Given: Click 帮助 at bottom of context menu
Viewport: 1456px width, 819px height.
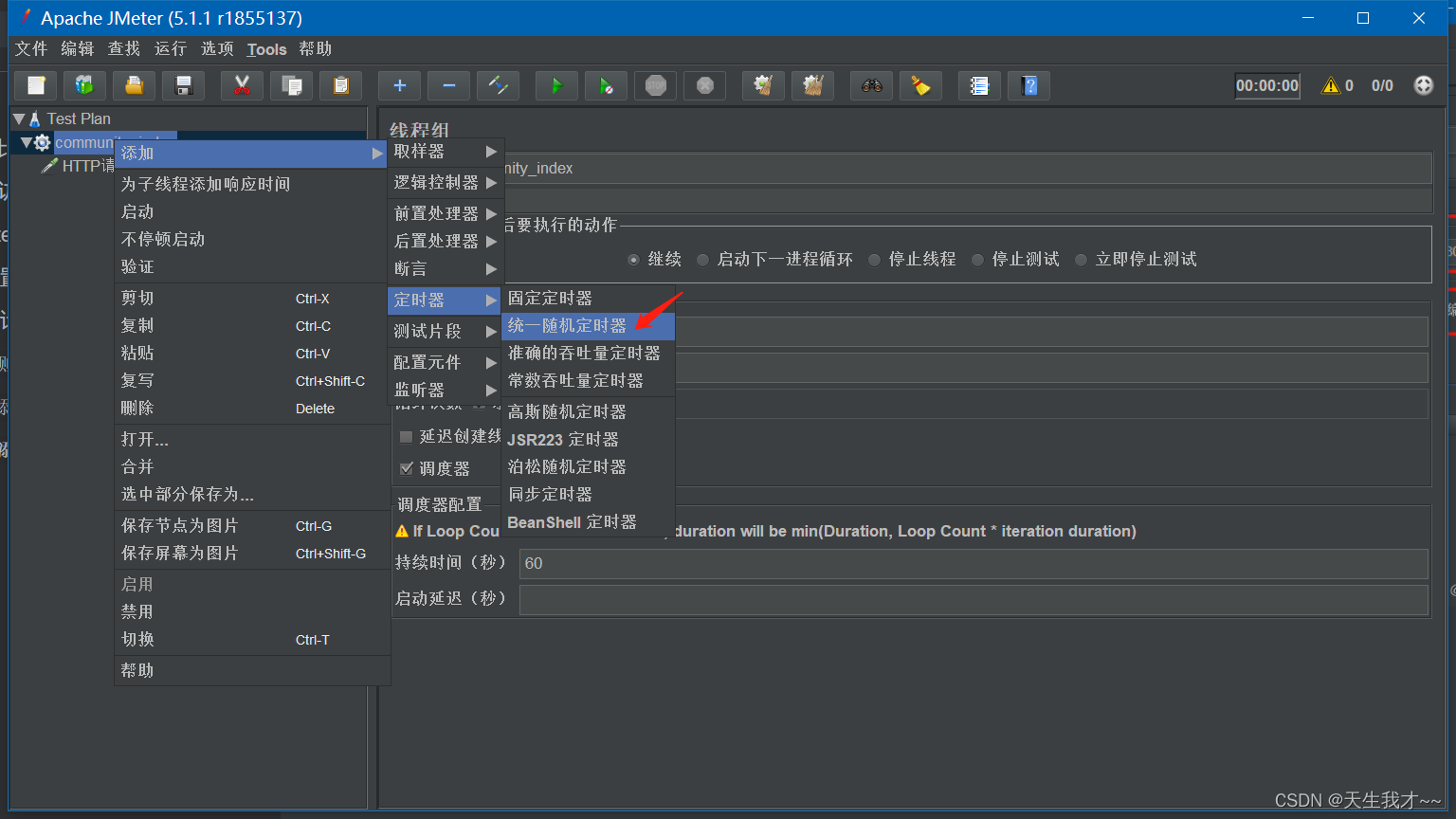Looking at the screenshot, I should click(250, 671).
